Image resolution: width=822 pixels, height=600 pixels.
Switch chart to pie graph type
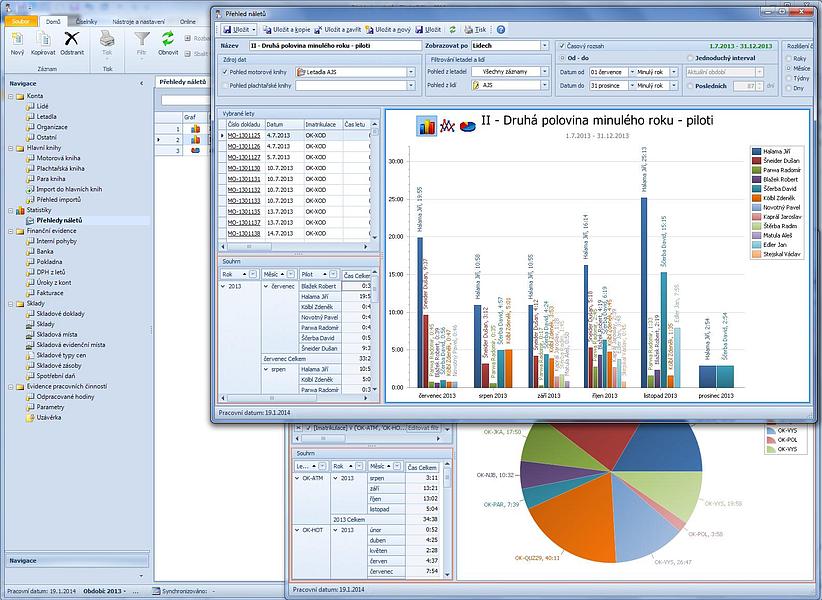coord(468,126)
